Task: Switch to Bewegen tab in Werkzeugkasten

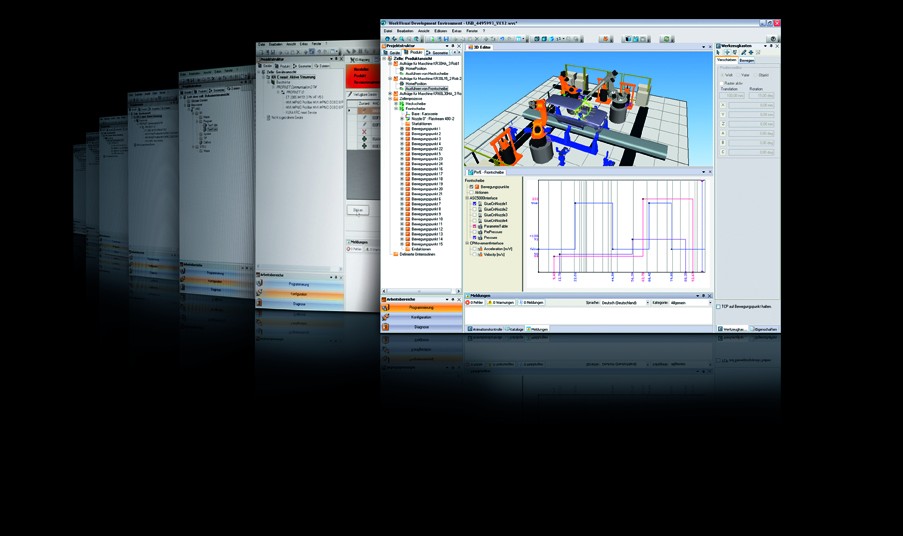Action: (x=746, y=60)
